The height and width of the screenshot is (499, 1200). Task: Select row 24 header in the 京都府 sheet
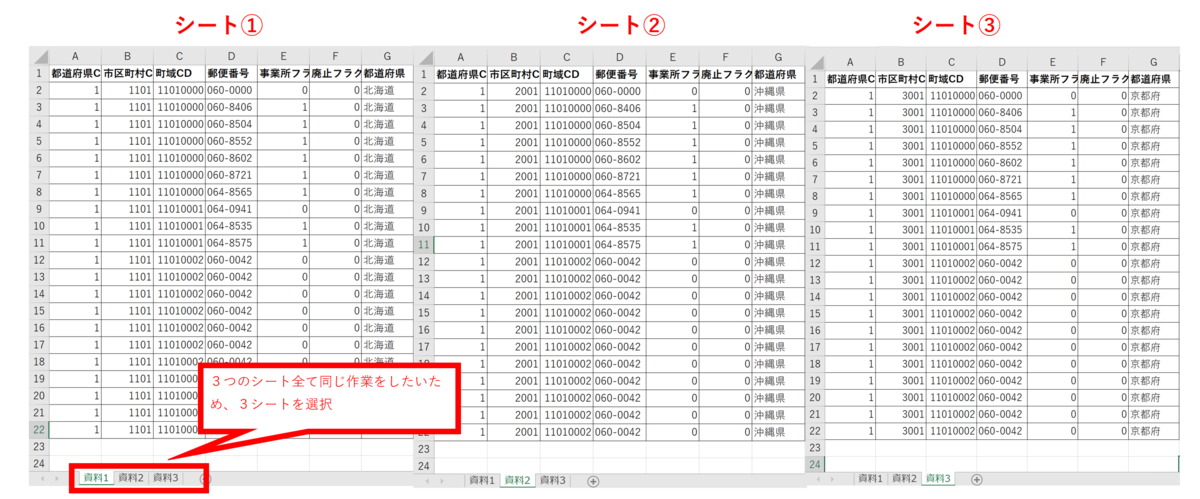point(816,464)
